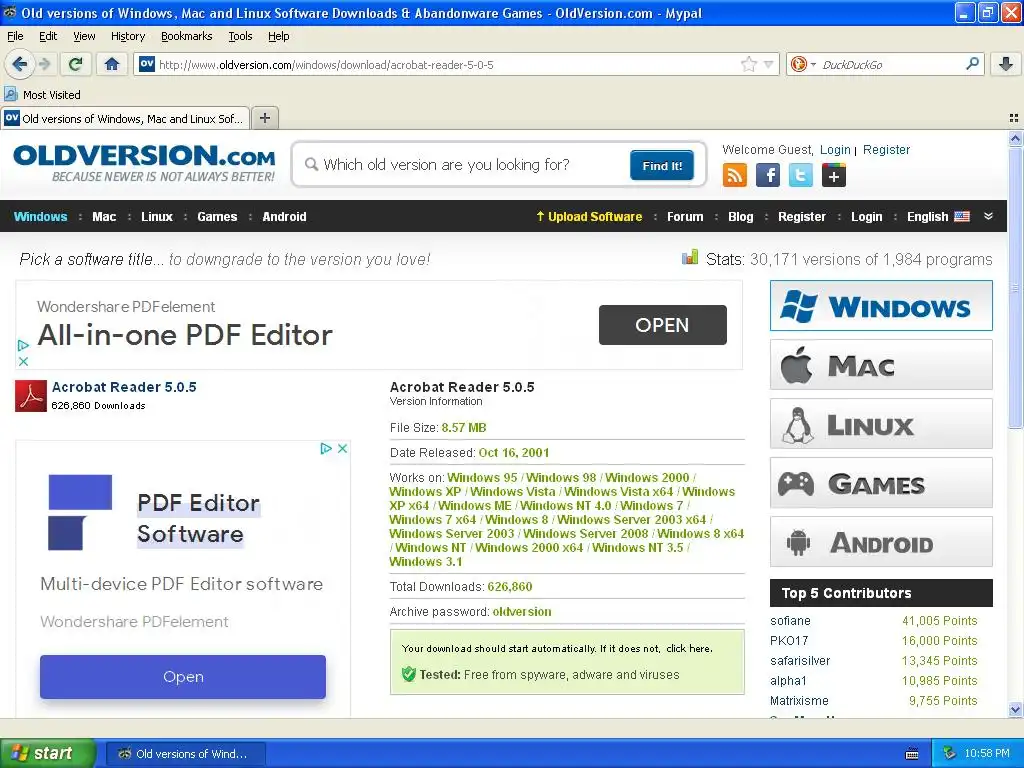The image size is (1024, 768).
Task: Open the History menu
Action: [128, 36]
